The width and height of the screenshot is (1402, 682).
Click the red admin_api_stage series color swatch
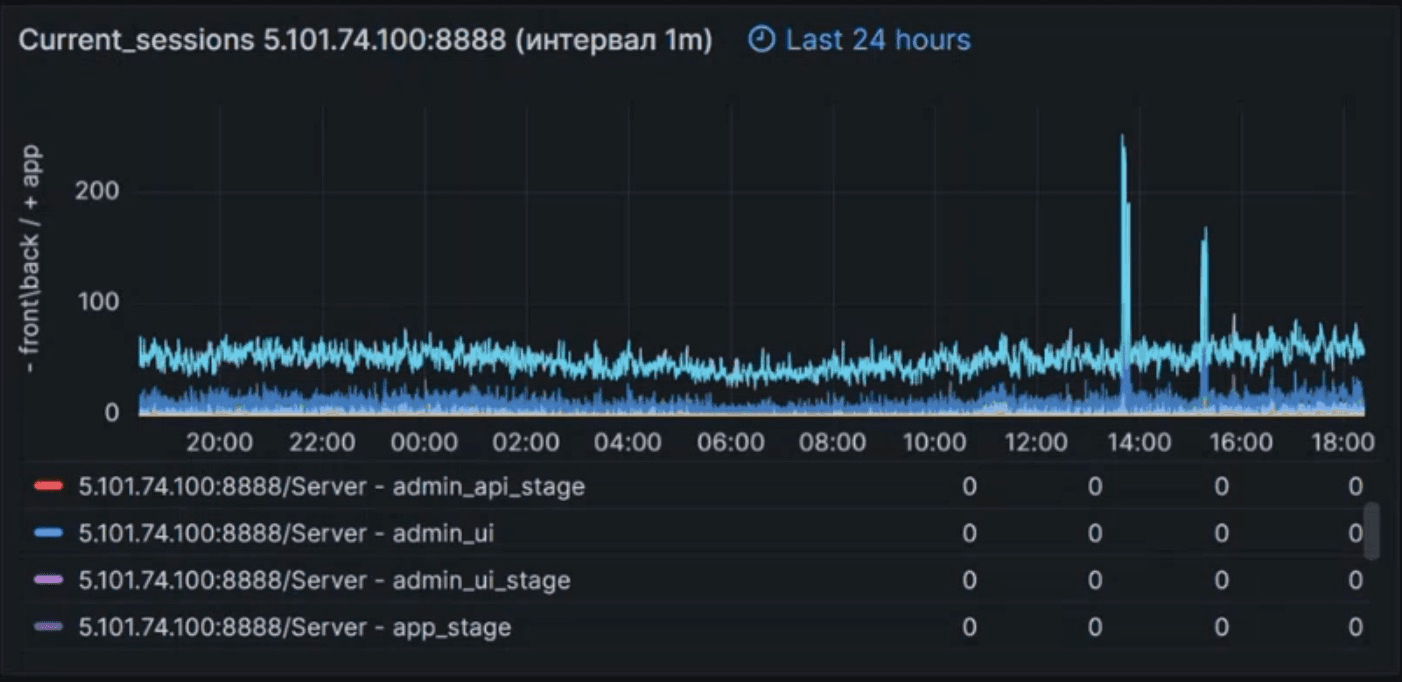(x=49, y=487)
